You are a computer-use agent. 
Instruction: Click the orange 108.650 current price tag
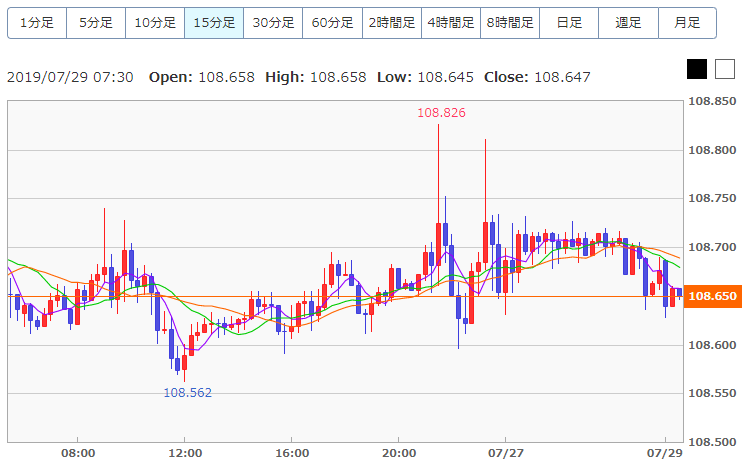tap(713, 296)
